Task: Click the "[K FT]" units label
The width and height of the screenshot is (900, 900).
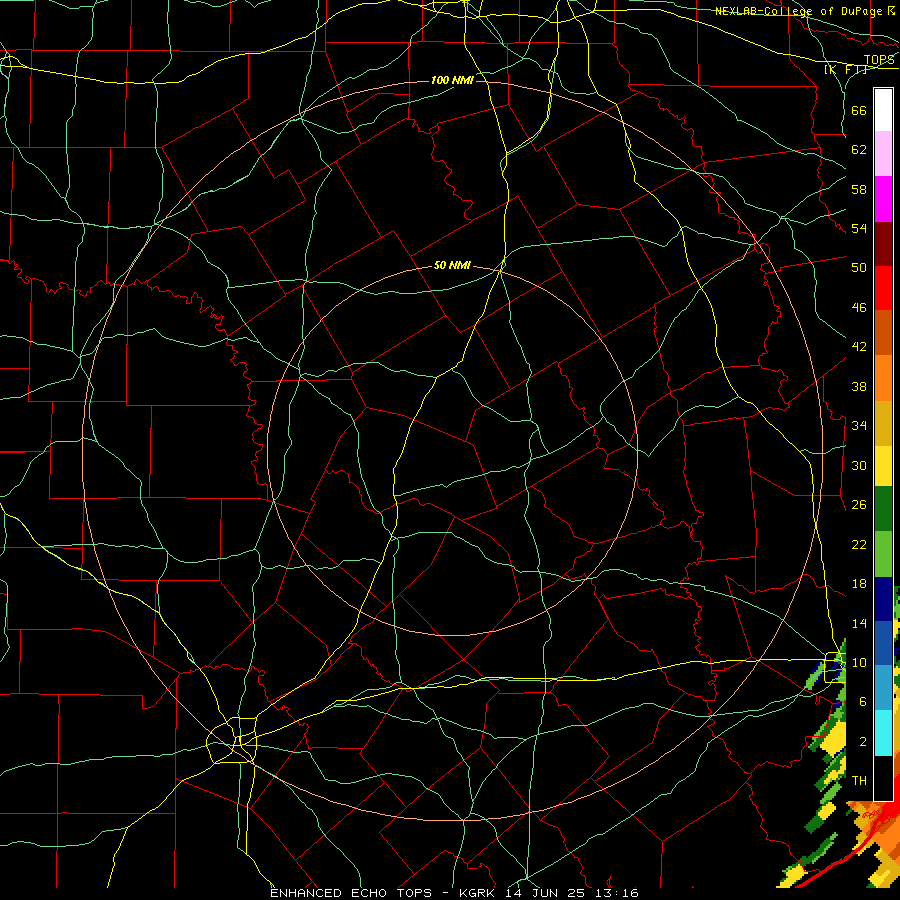Action: click(x=845, y=70)
